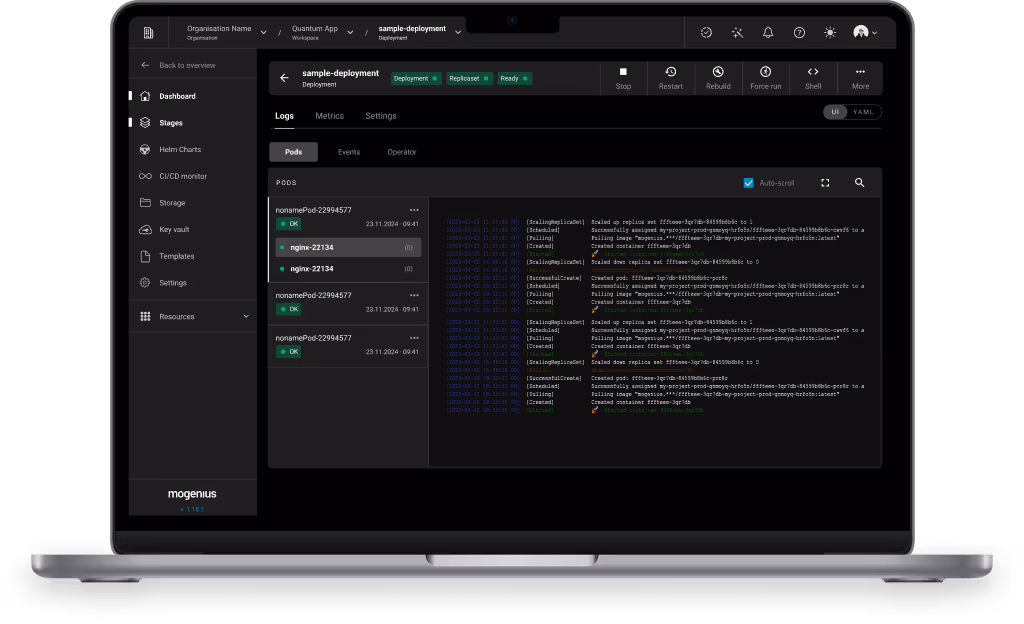Go back to overview
The image size is (1024, 624).
(178, 65)
